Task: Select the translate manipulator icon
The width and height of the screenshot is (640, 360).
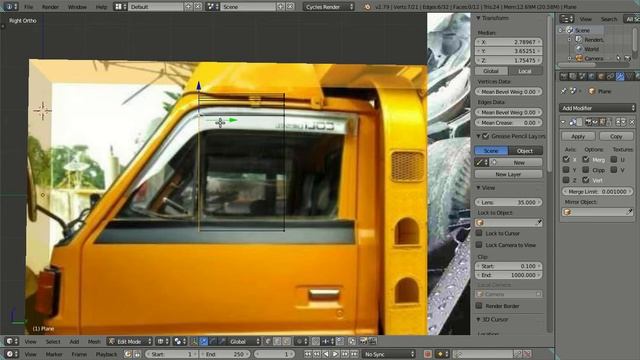Action: pyautogui.click(x=204, y=341)
